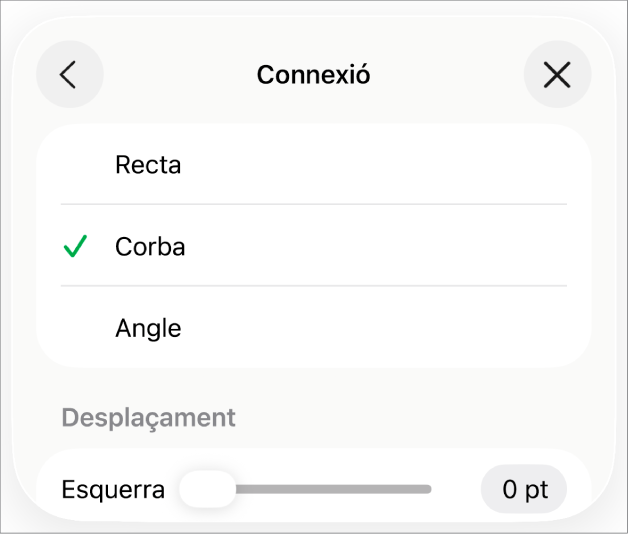The height and width of the screenshot is (535, 628).
Task: Close the Connexió panel with X
Action: click(557, 74)
